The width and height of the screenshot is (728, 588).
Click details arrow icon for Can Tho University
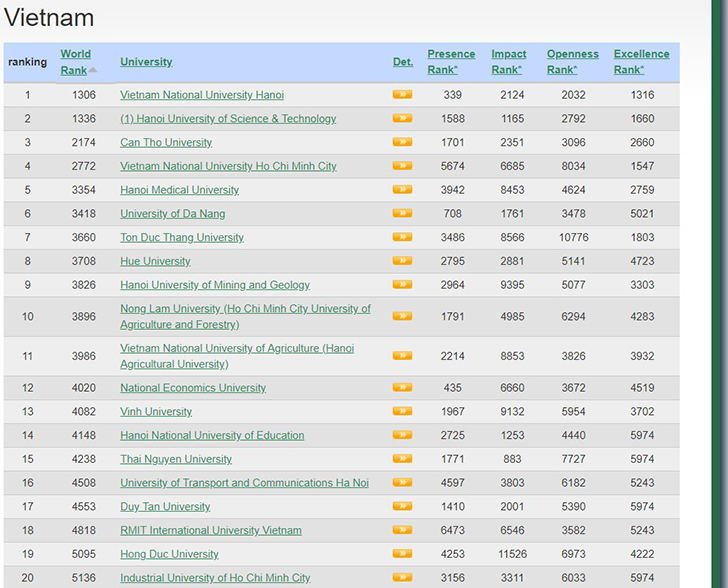tap(402, 143)
